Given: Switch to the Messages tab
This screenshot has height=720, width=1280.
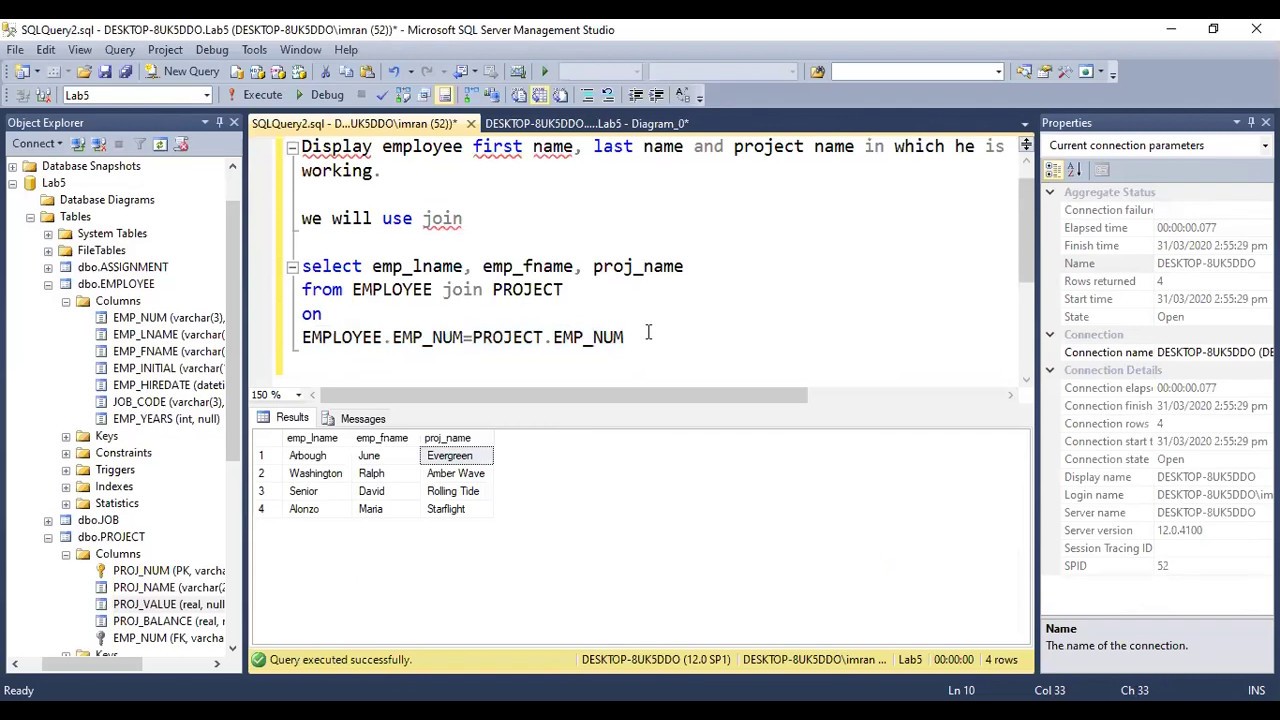Looking at the screenshot, I should 354,418.
